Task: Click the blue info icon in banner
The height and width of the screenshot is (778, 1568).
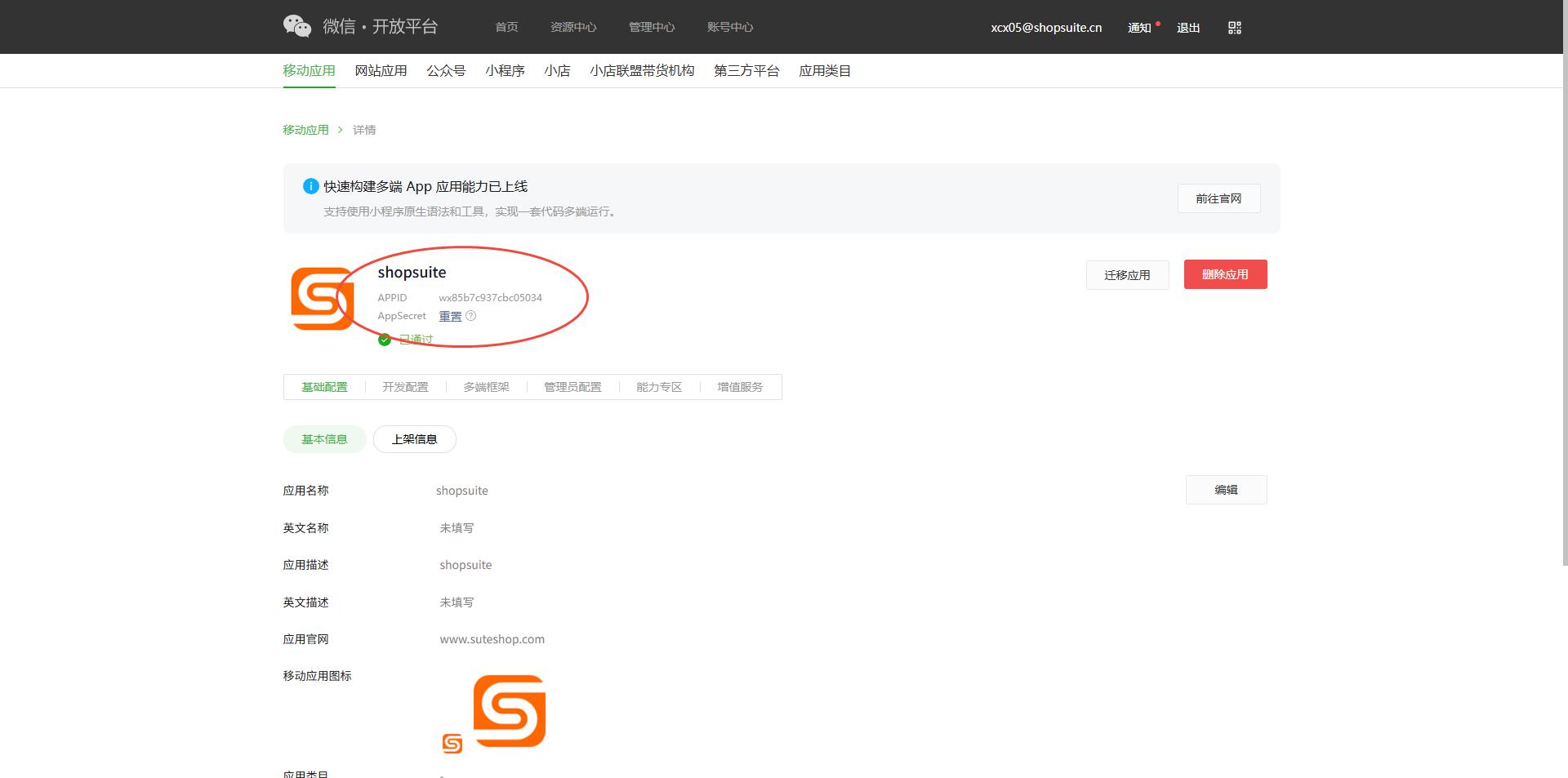Action: point(310,186)
